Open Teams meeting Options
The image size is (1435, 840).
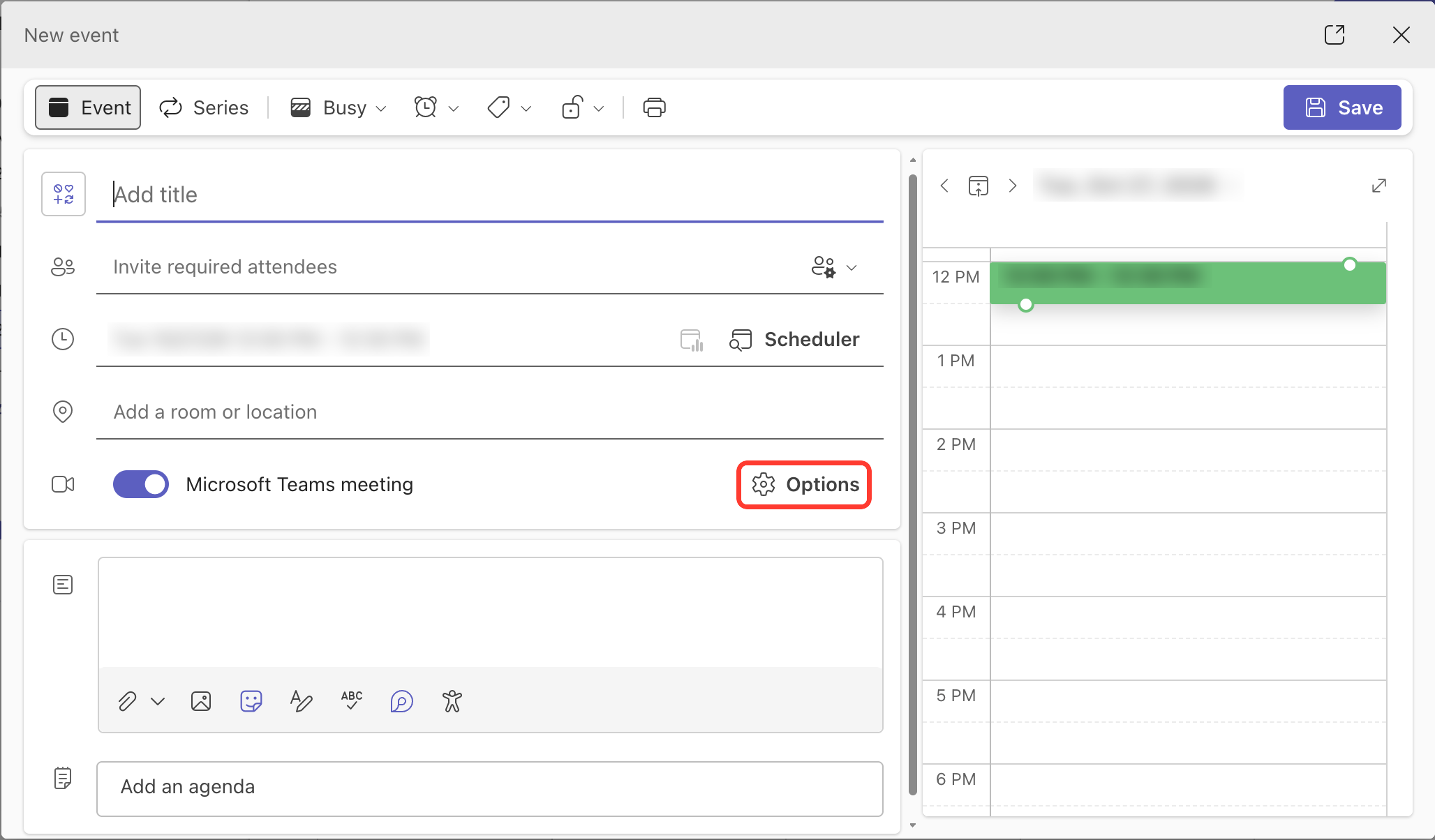click(x=805, y=485)
